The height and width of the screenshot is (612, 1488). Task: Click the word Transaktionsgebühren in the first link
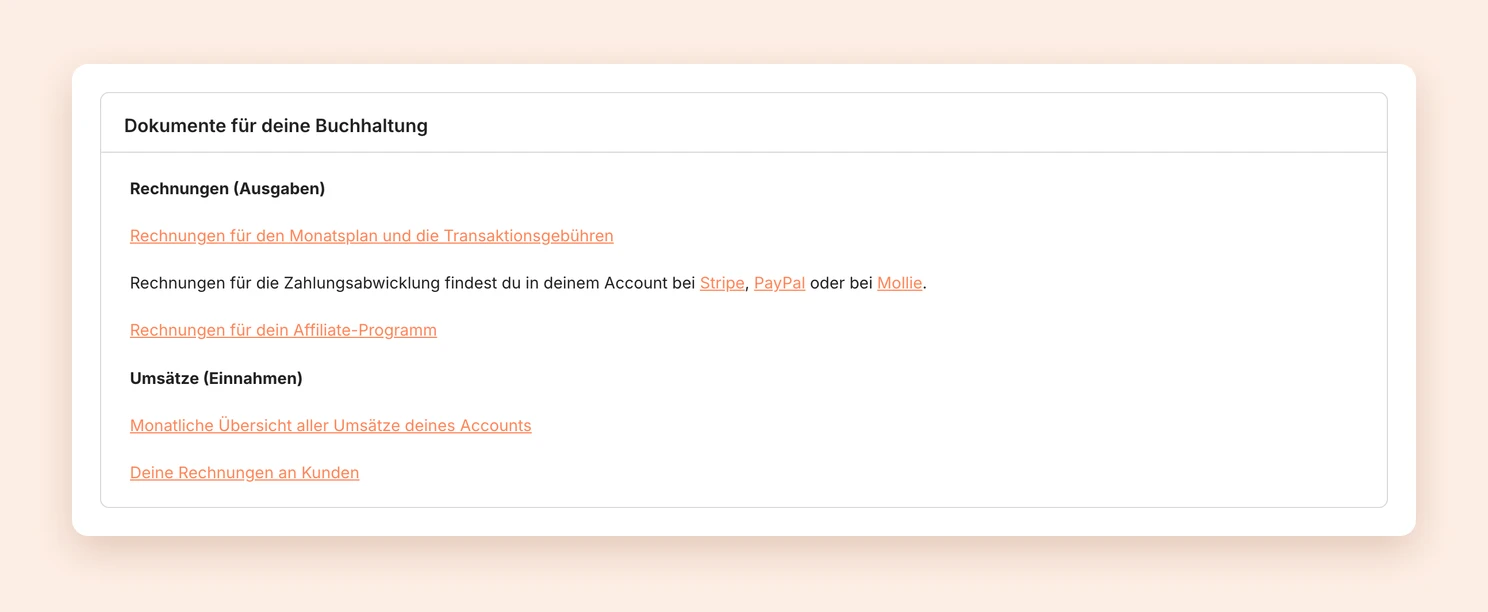[529, 236]
